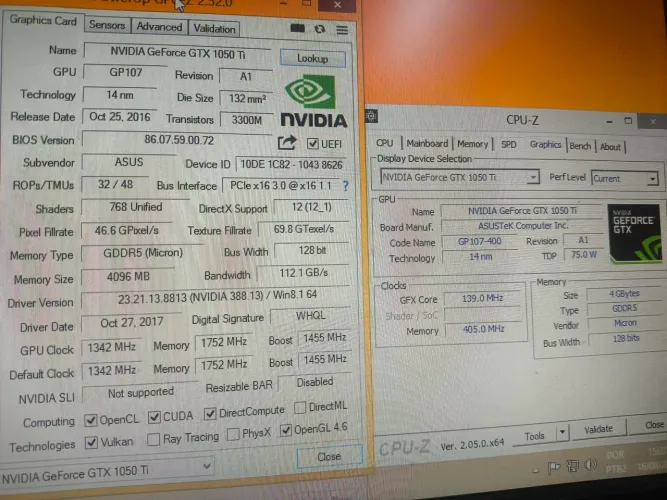The height and width of the screenshot is (500, 667).
Task: Expand the CPU-Z Tools dropdown arrow
Action: (562, 433)
